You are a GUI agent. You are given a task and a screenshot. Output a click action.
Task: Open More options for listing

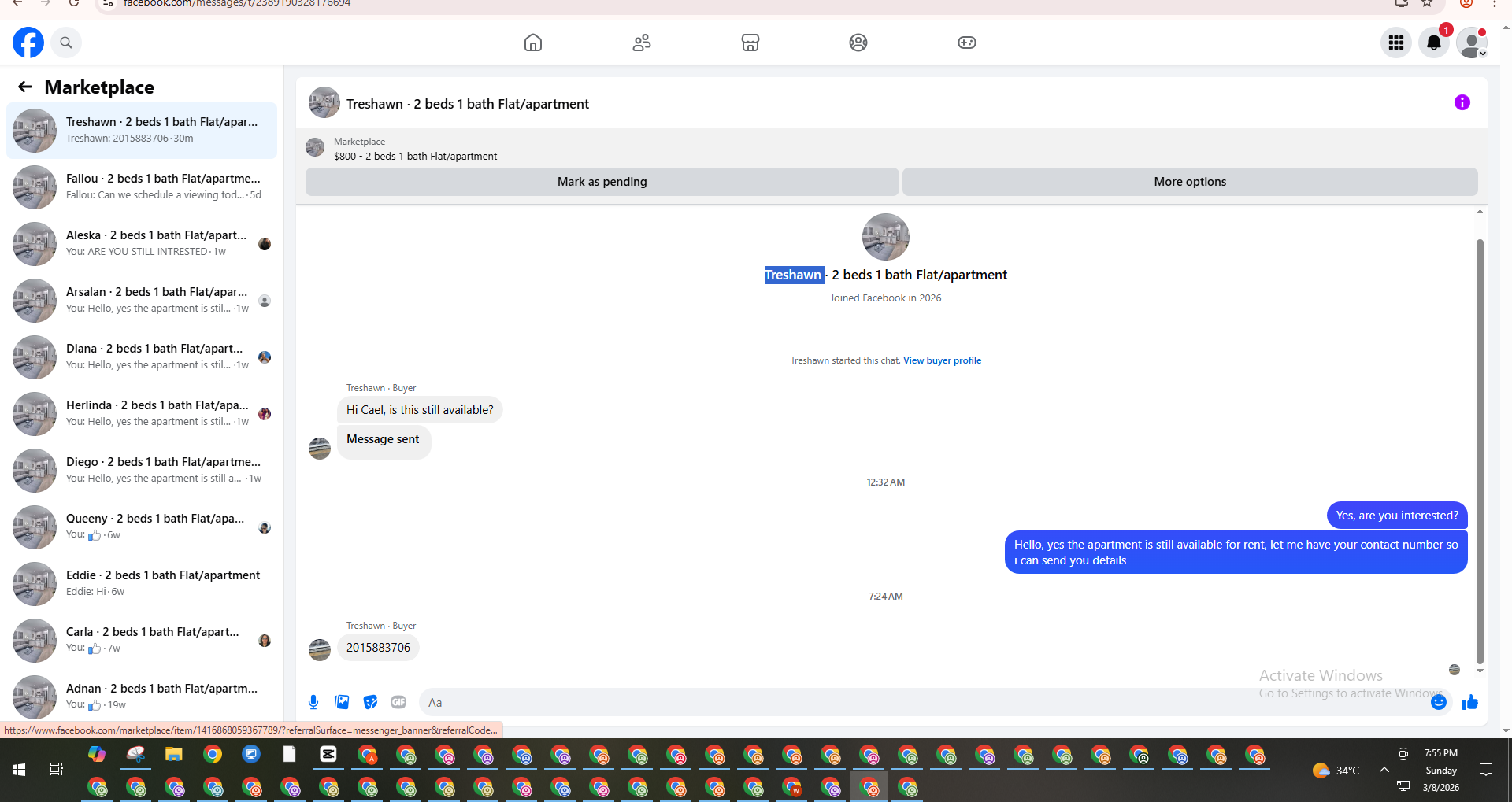tap(1190, 182)
